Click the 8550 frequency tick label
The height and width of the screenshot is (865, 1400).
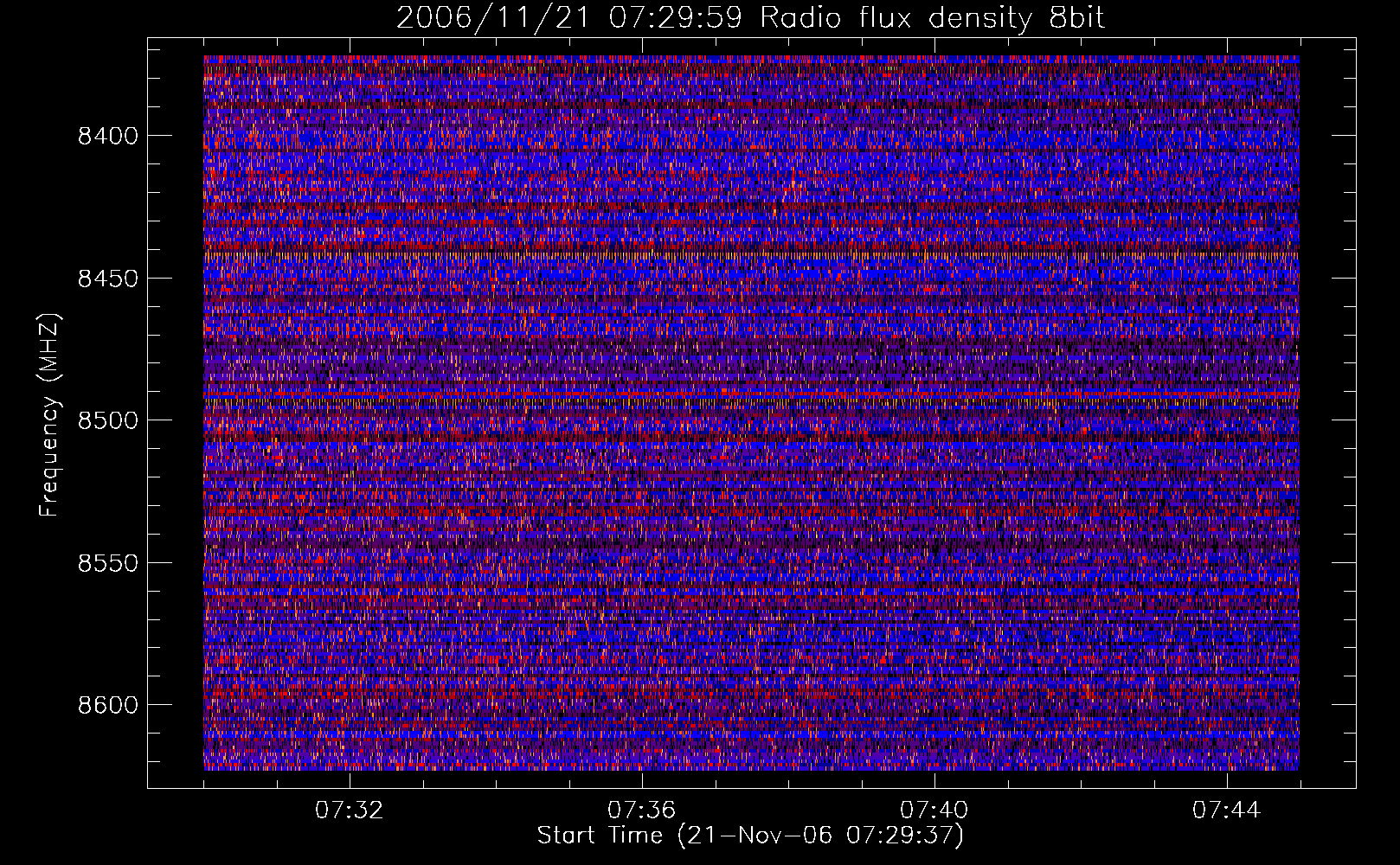(107, 563)
